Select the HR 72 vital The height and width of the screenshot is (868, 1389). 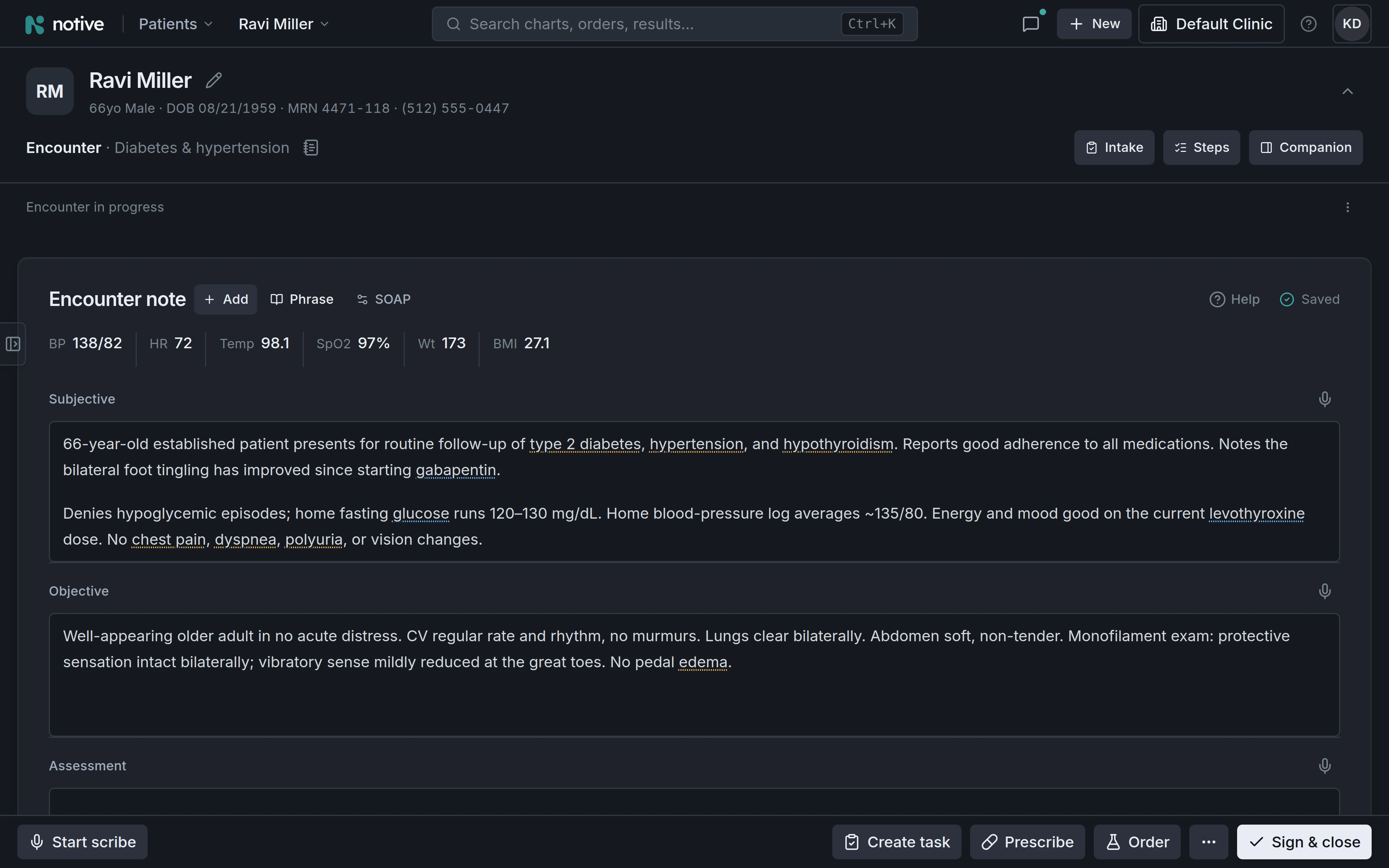coord(170,343)
